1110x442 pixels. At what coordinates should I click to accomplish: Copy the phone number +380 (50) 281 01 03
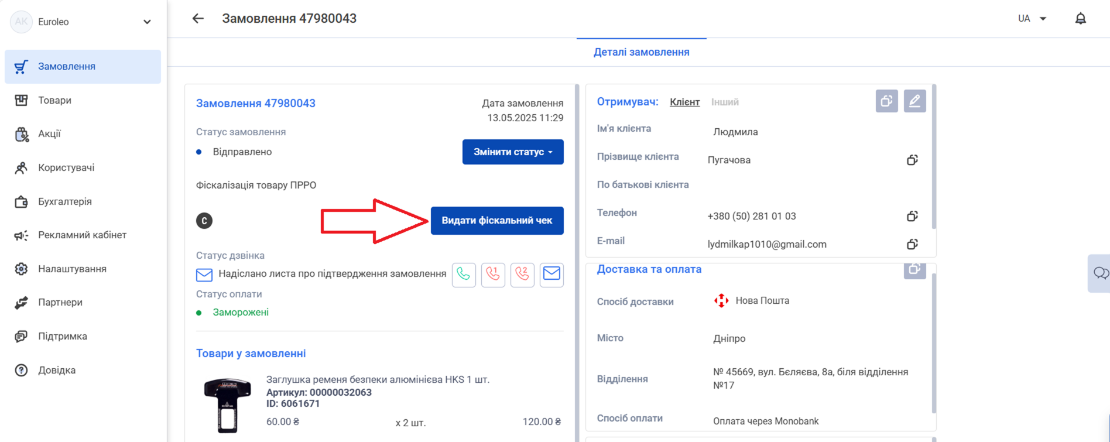(912, 216)
